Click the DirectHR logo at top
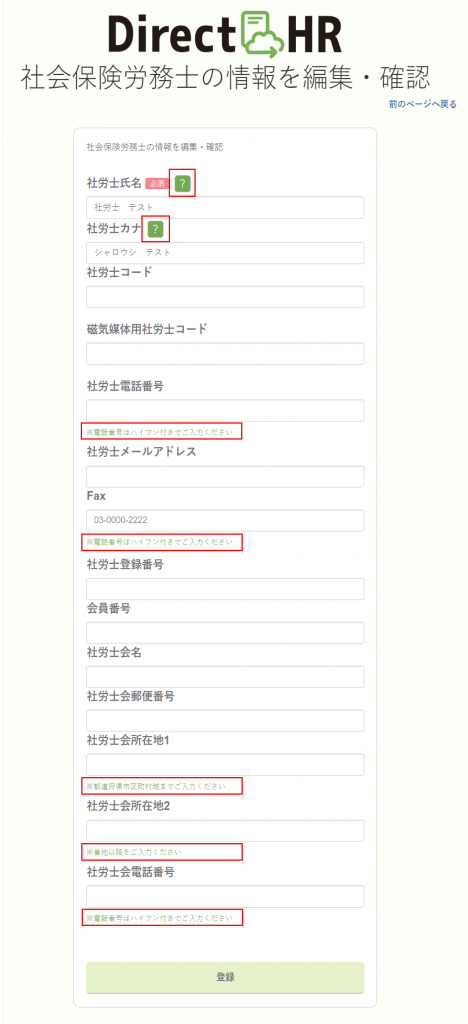 click(225, 31)
